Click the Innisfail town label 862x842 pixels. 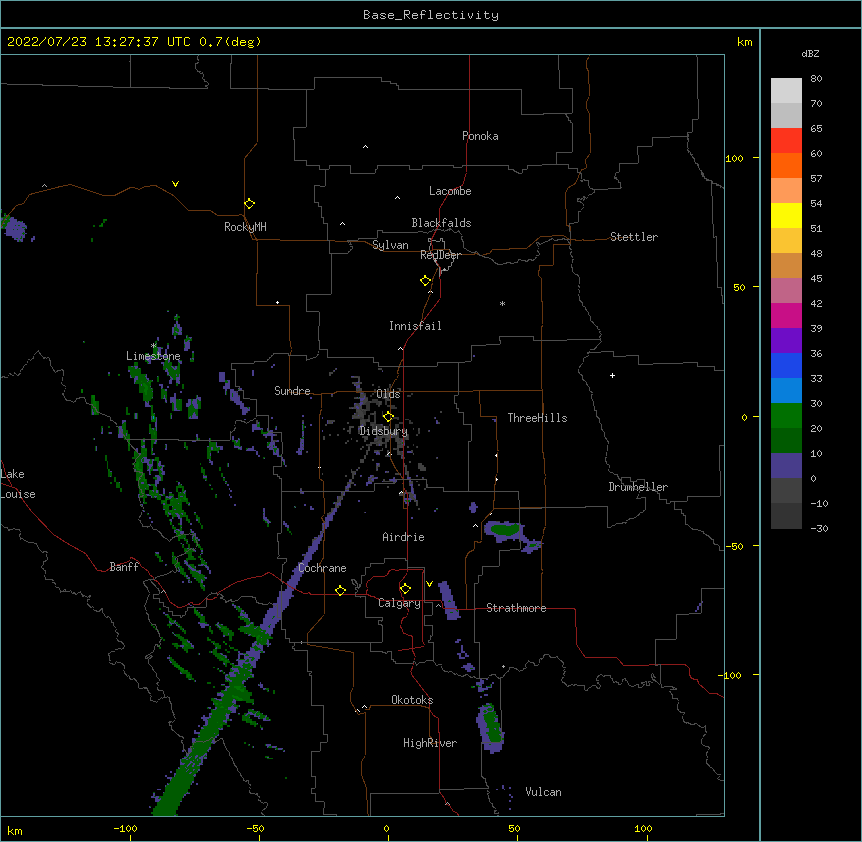click(415, 326)
